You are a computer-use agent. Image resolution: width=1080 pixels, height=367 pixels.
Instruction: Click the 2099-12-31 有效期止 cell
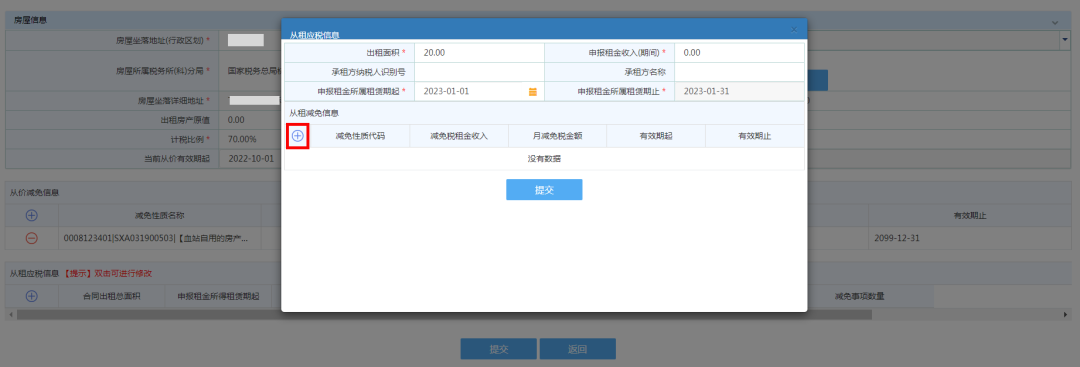tap(970, 238)
